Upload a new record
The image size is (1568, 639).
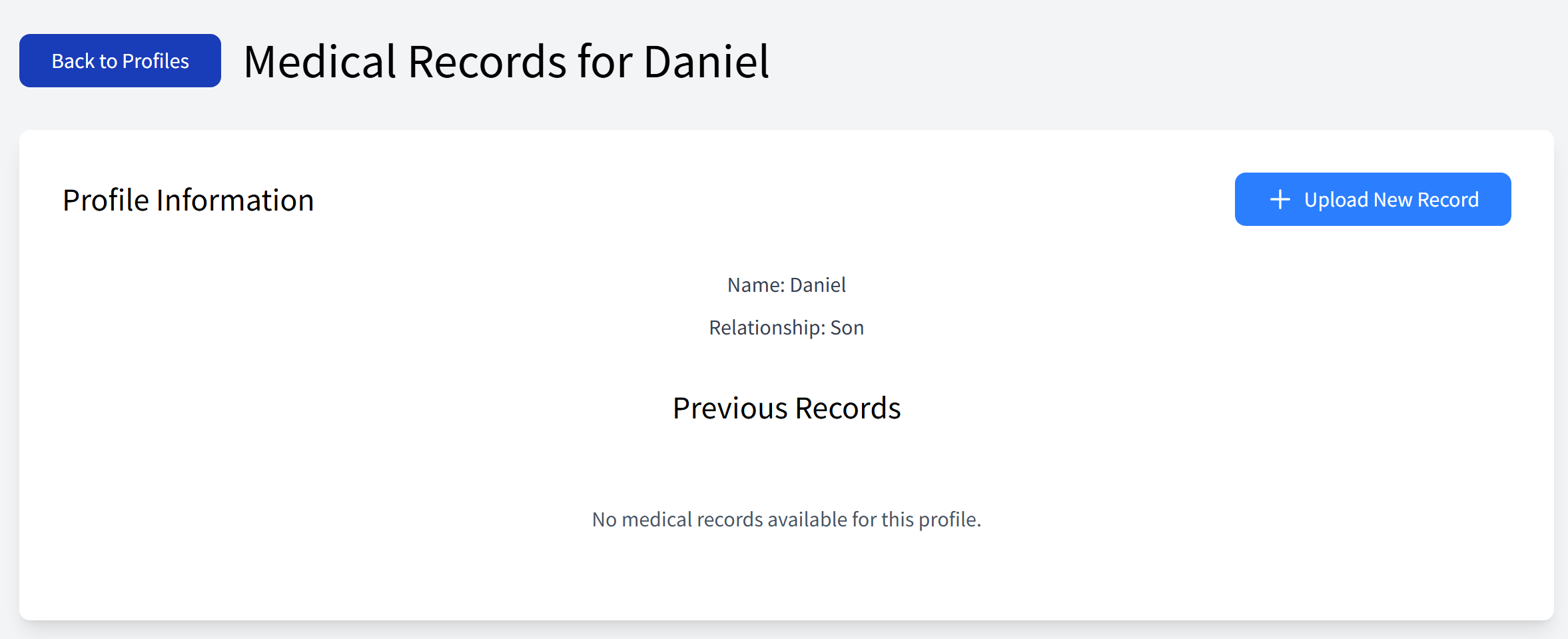pyautogui.click(x=1372, y=199)
